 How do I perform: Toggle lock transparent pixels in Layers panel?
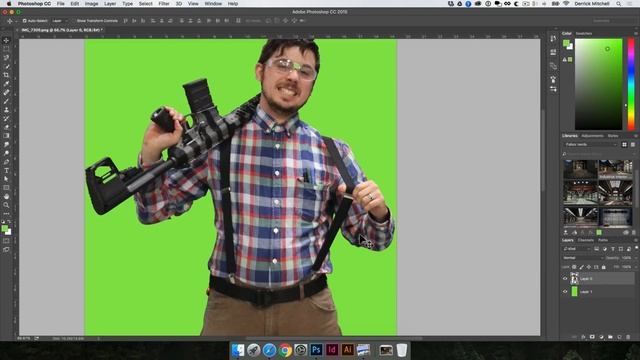574,267
